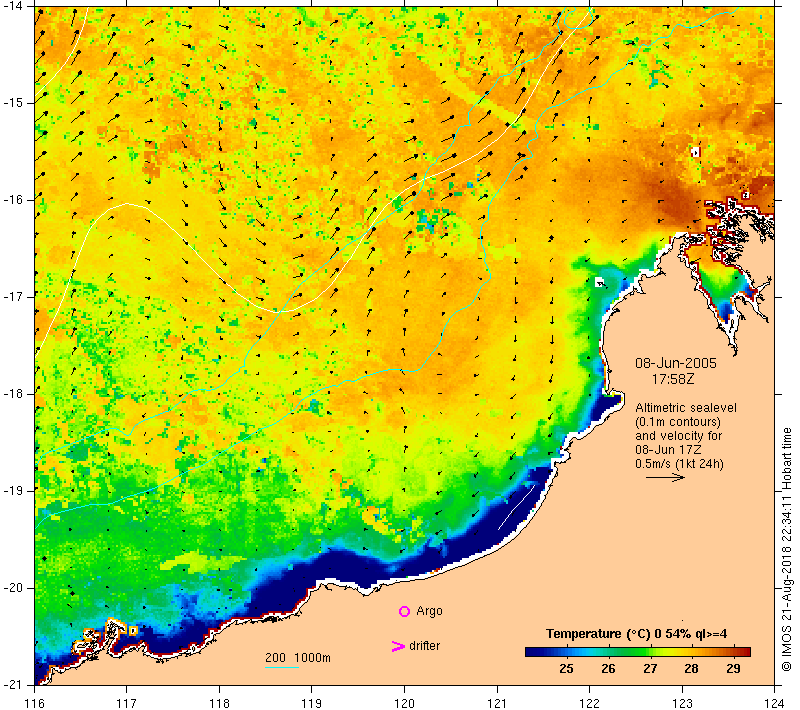Click the 'and velocity for' caption line
Image resolution: width=800 pixels, height=710 pixels.
click(x=679, y=436)
